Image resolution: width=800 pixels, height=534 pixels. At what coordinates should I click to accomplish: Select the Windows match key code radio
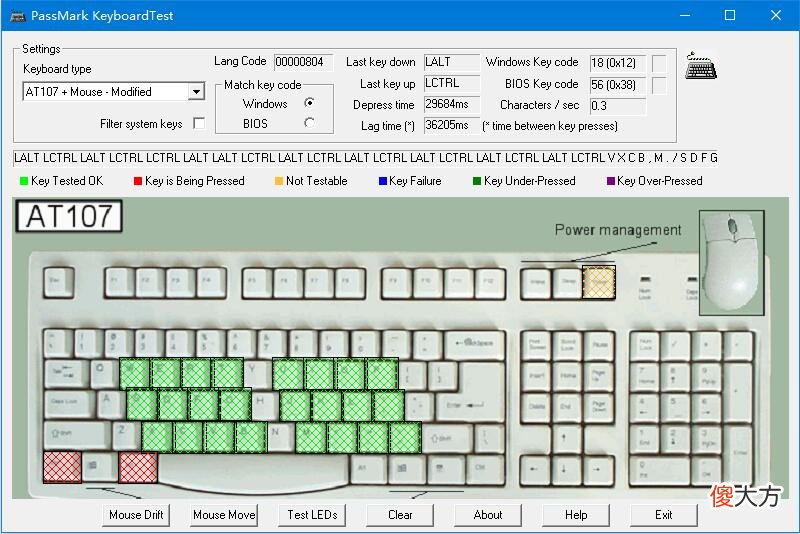pyautogui.click(x=309, y=103)
